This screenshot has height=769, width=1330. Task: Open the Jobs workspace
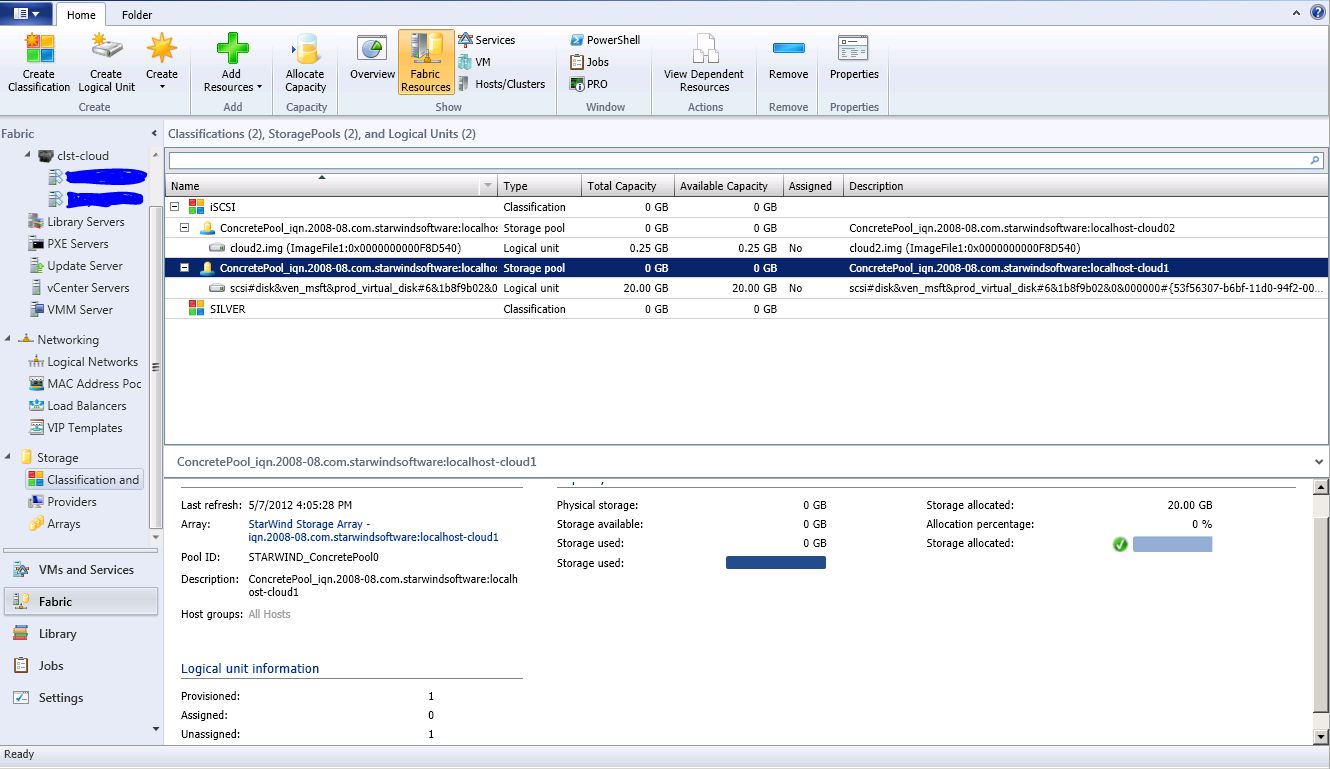click(x=80, y=666)
